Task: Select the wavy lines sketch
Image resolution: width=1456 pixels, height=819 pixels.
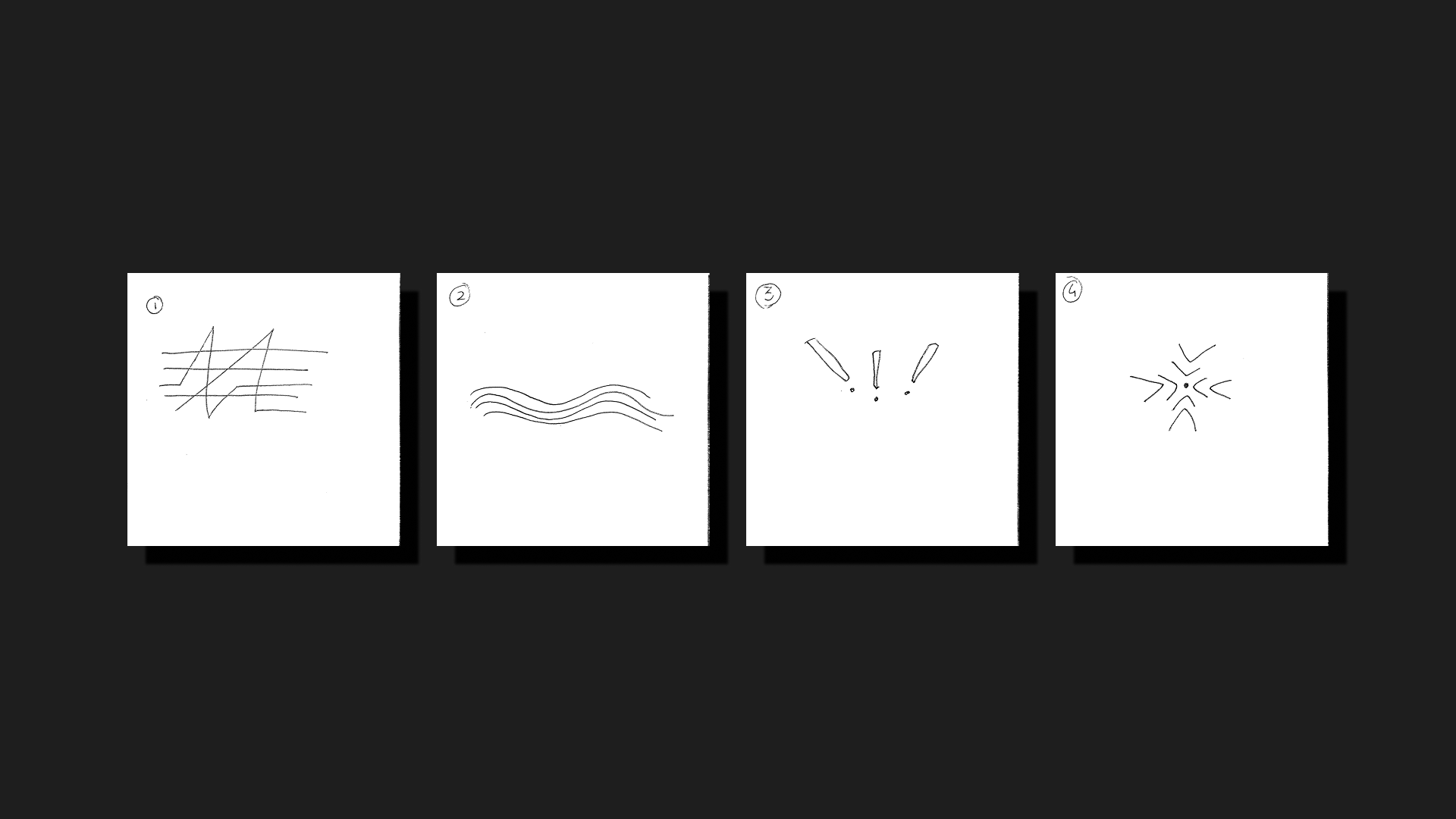Action: click(x=571, y=407)
